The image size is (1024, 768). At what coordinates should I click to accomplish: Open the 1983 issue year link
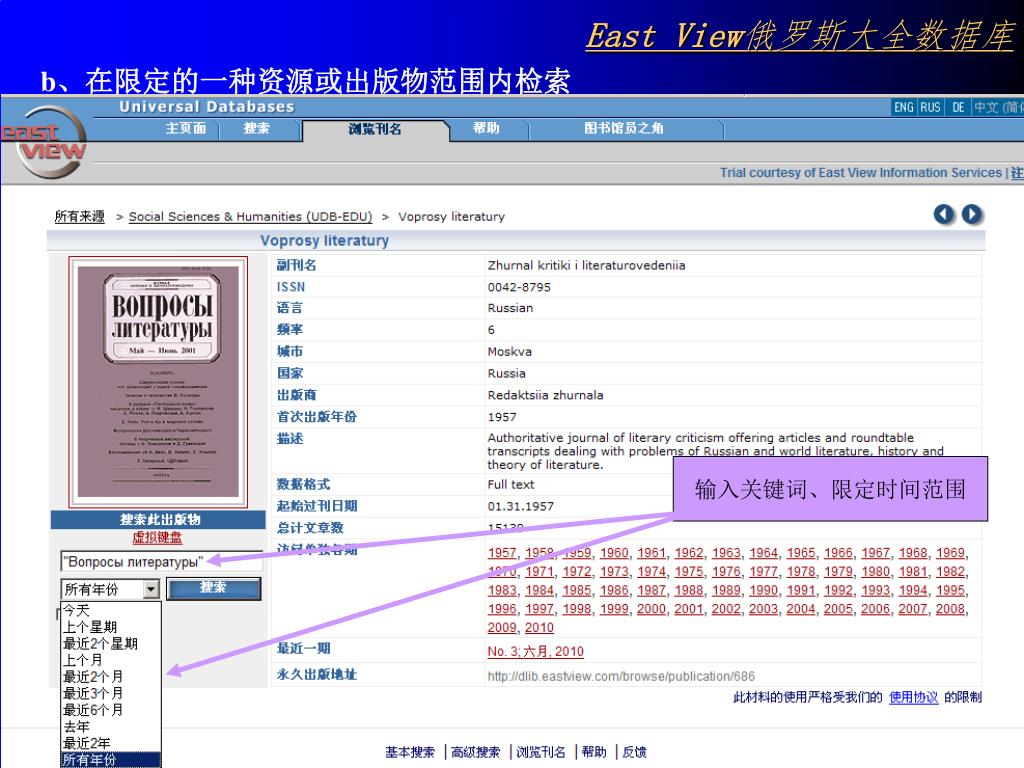click(502, 590)
